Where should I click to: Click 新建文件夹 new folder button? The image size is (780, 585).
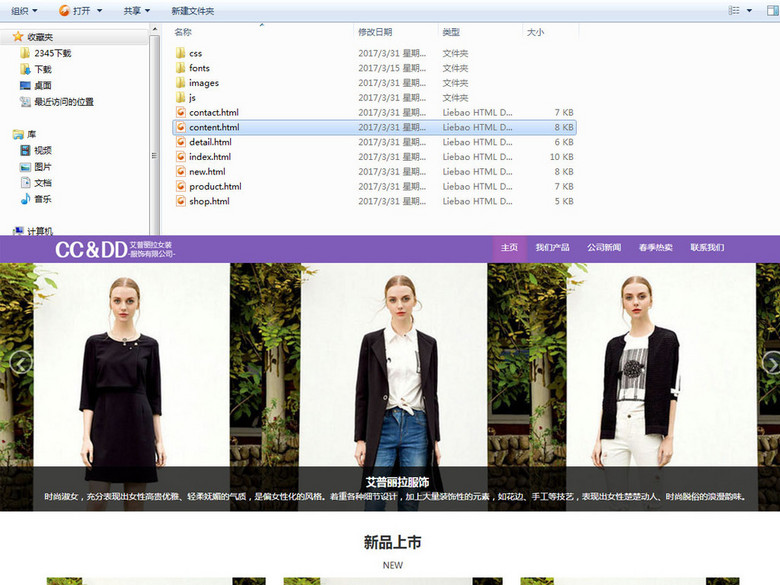click(x=193, y=10)
